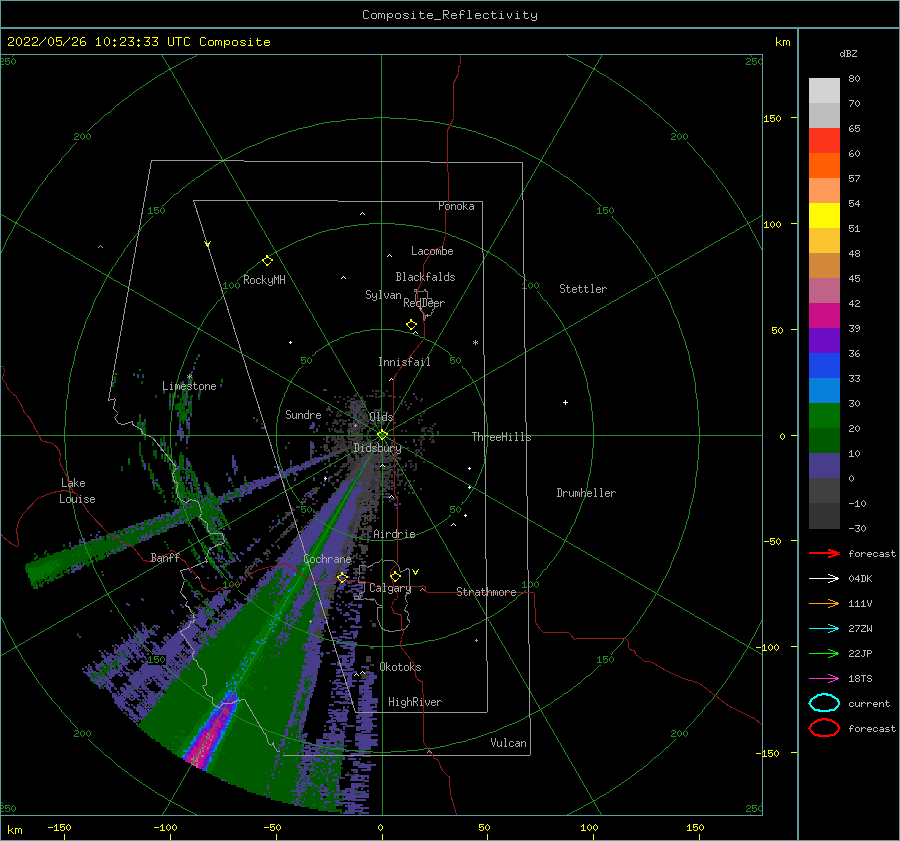The width and height of the screenshot is (900, 841).
Task: Click the 36-39 dBZ purple swatch
Action: pyautogui.click(x=824, y=341)
